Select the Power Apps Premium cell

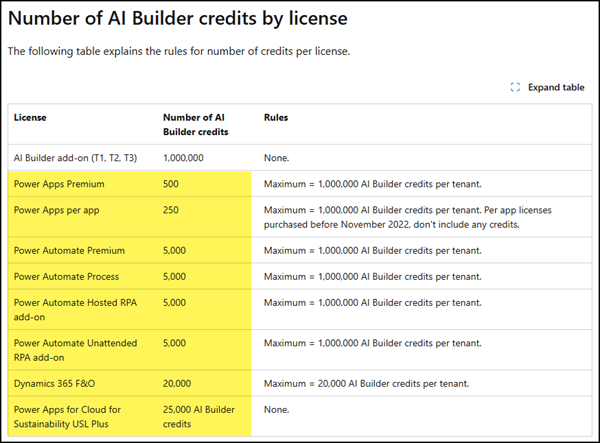[x=59, y=184]
